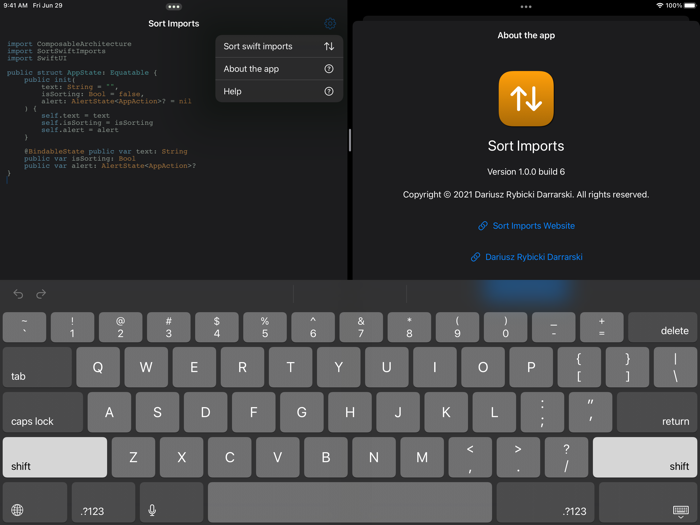This screenshot has width=700, height=525.
Task: Tap the space bar
Action: [x=350, y=502]
